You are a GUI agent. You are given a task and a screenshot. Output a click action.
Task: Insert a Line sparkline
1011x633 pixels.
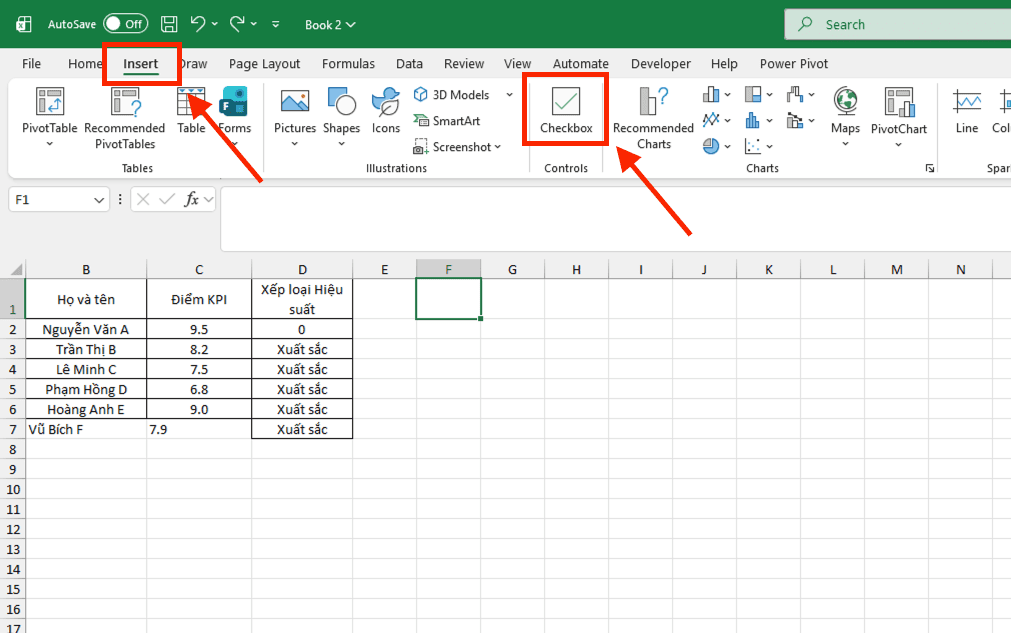pyautogui.click(x=967, y=111)
